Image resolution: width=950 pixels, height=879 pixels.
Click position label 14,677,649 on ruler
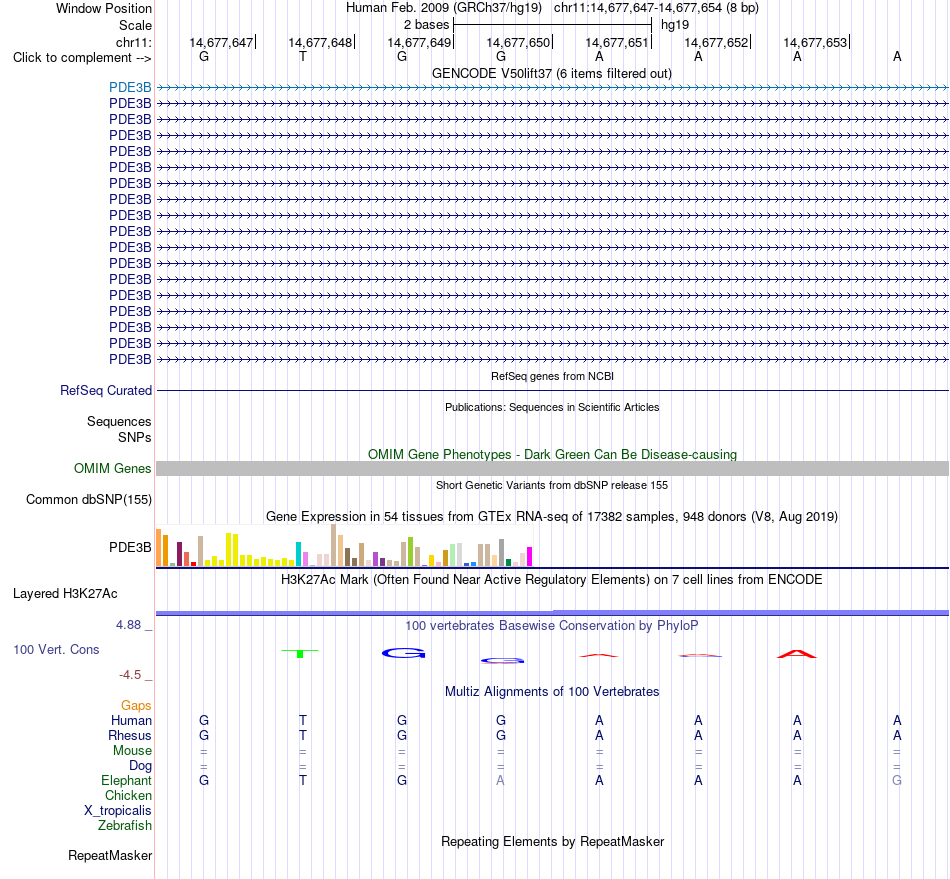[x=419, y=42]
